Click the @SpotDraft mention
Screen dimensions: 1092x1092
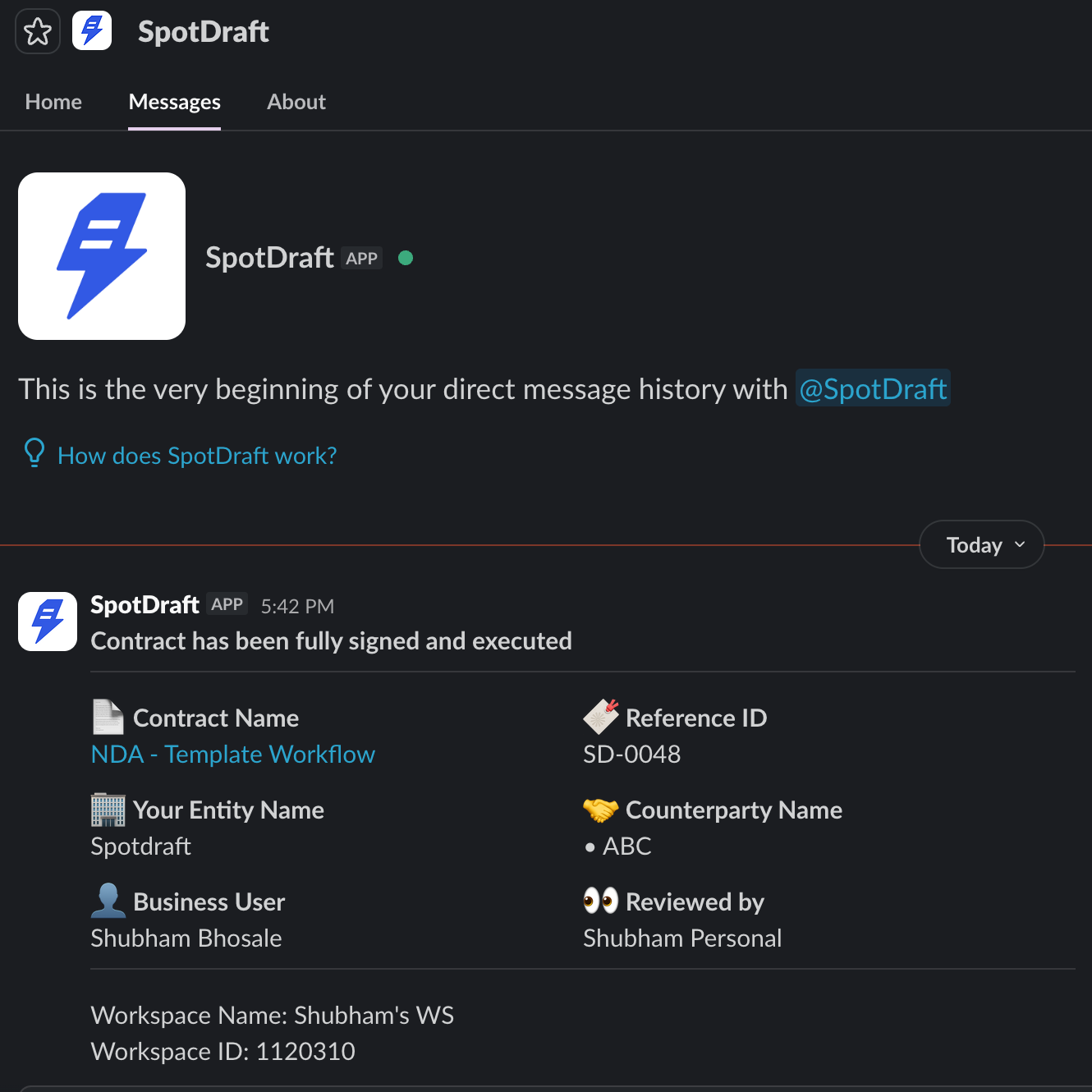tap(873, 388)
